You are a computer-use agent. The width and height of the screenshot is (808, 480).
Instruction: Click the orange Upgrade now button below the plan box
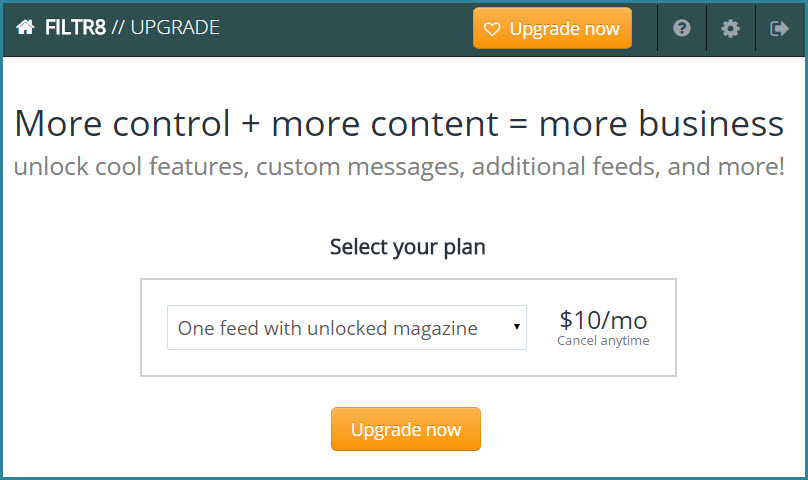click(406, 429)
